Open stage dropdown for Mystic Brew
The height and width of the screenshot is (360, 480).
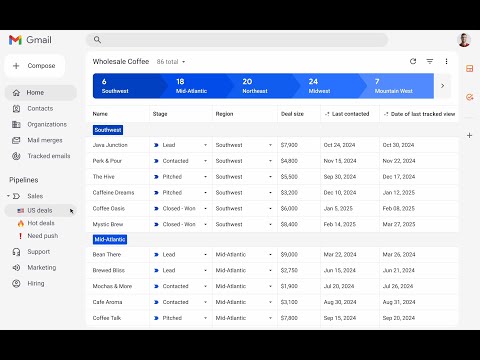coord(205,224)
